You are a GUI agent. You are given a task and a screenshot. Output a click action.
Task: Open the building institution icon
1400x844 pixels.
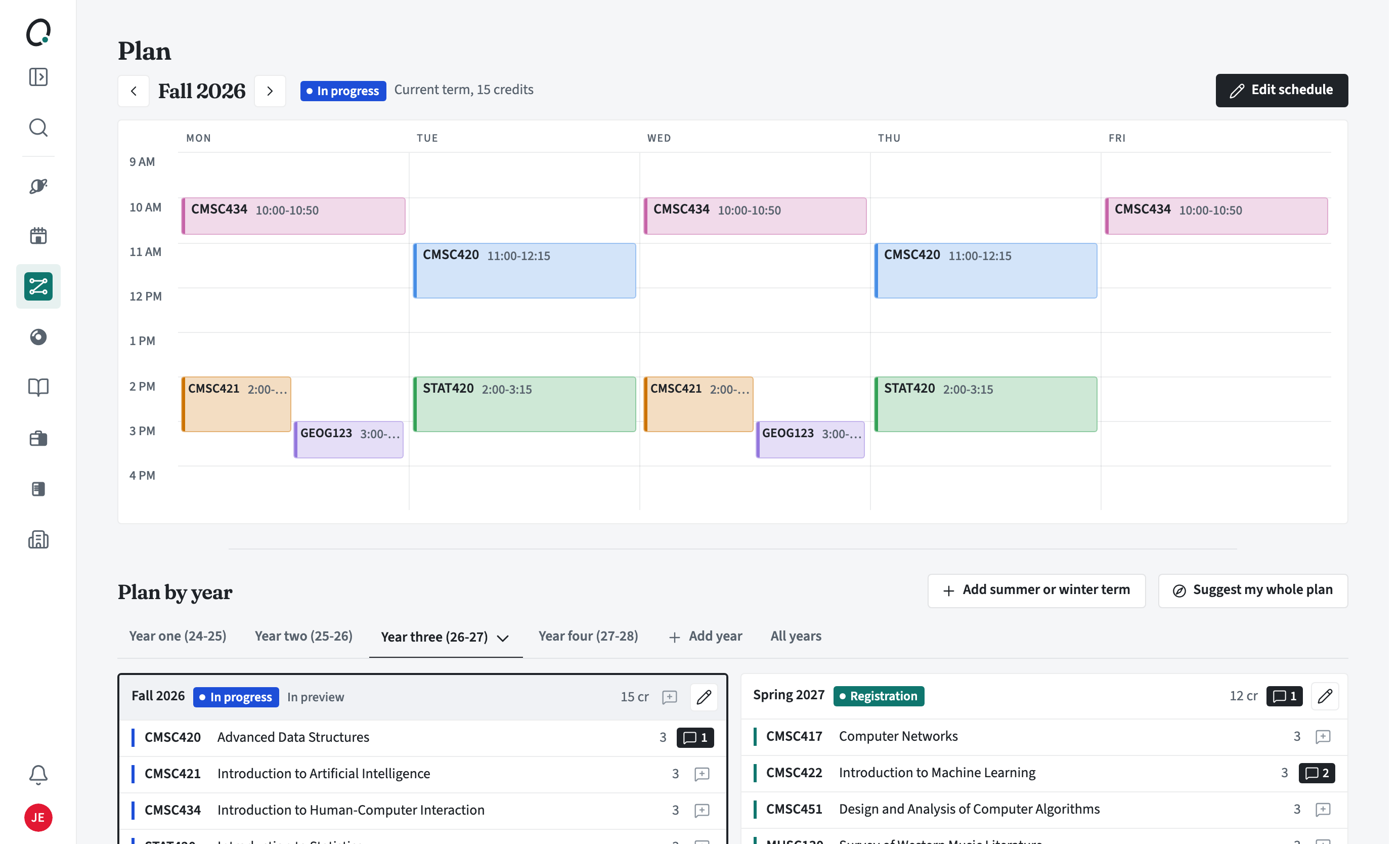[x=38, y=539]
